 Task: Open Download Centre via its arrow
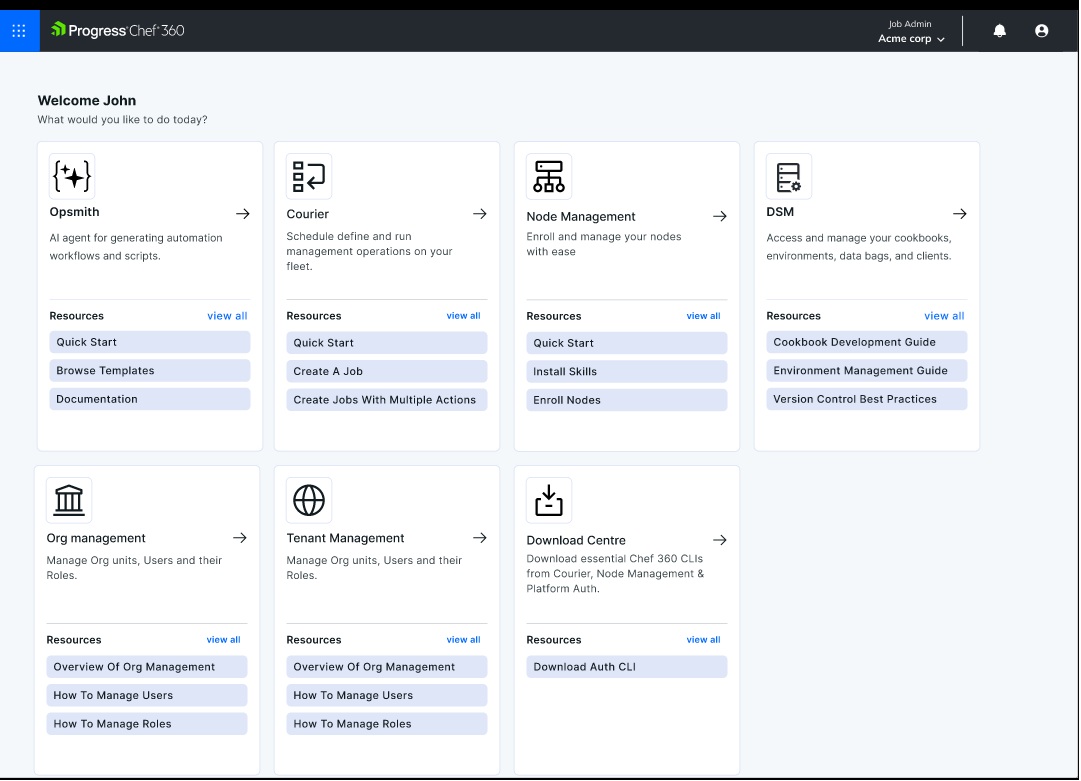[x=720, y=540]
